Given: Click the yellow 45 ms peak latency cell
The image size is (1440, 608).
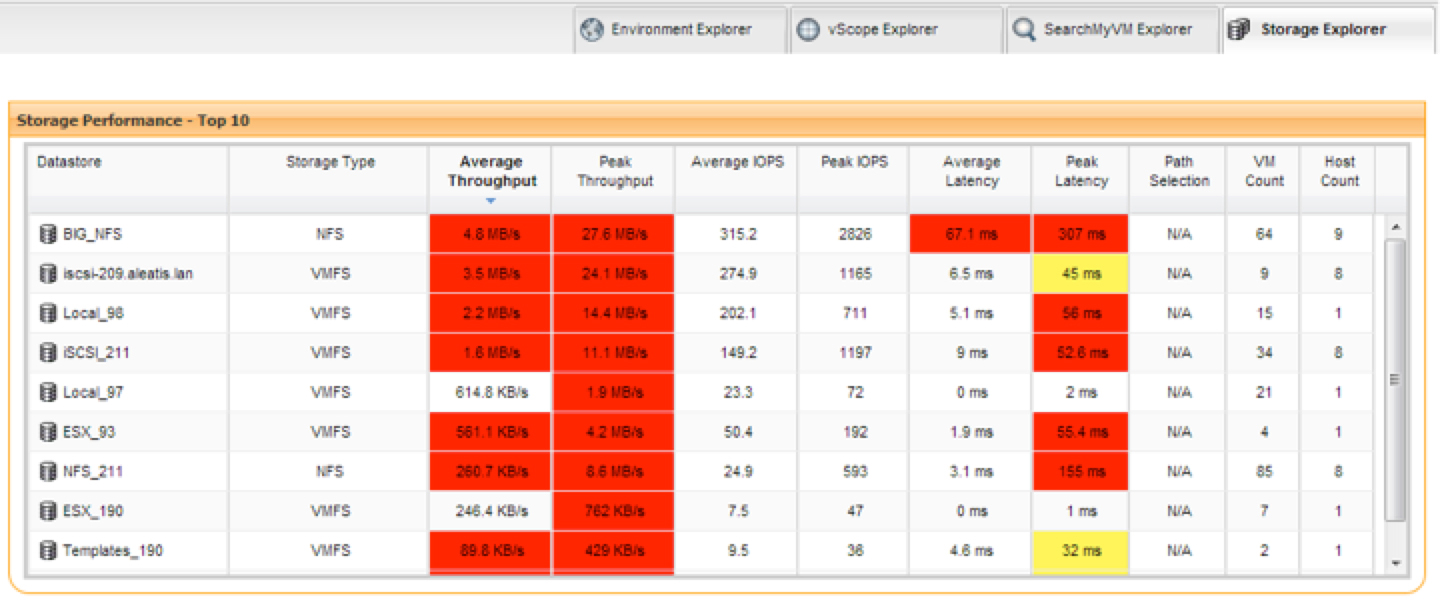Looking at the screenshot, I should (x=1081, y=273).
